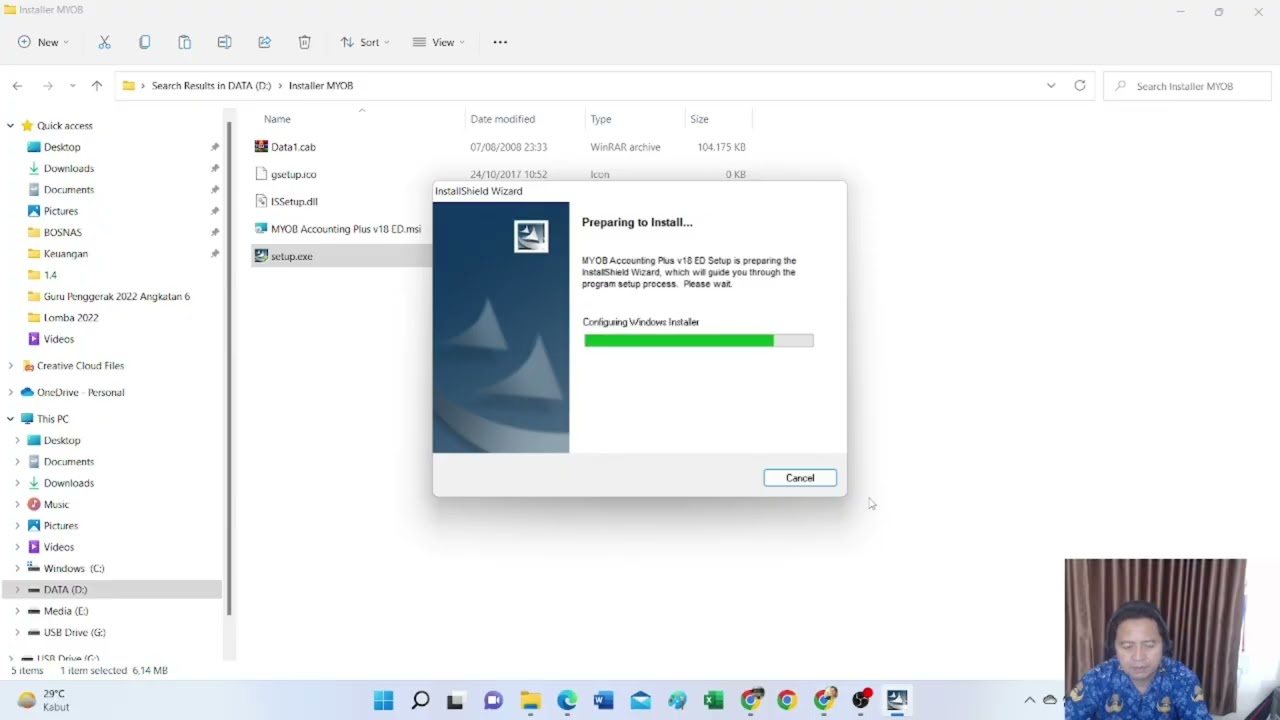Open taskbar Search magnifier
Screen dimensions: 1280x720
point(420,700)
